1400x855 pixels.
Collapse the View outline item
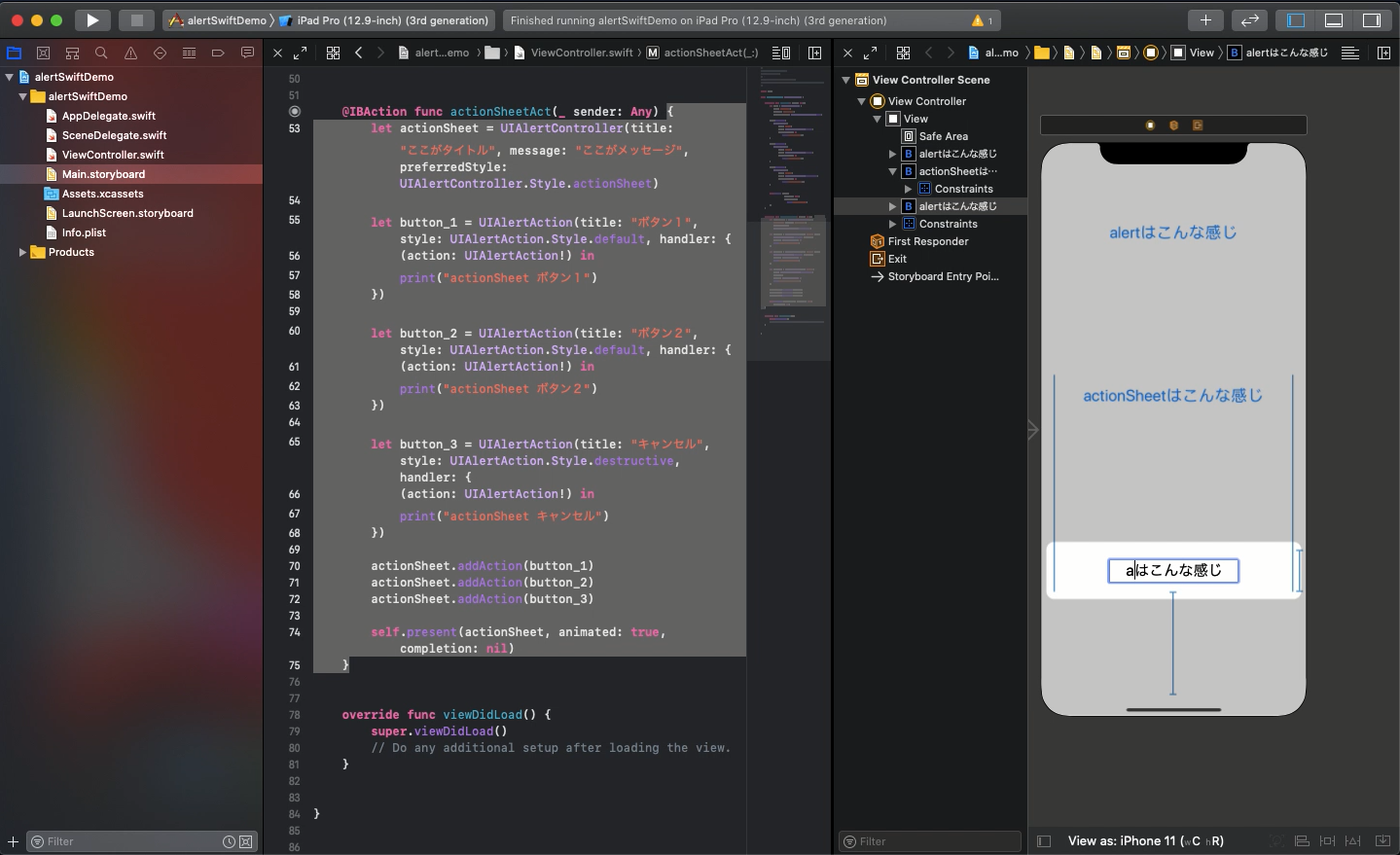click(x=877, y=119)
